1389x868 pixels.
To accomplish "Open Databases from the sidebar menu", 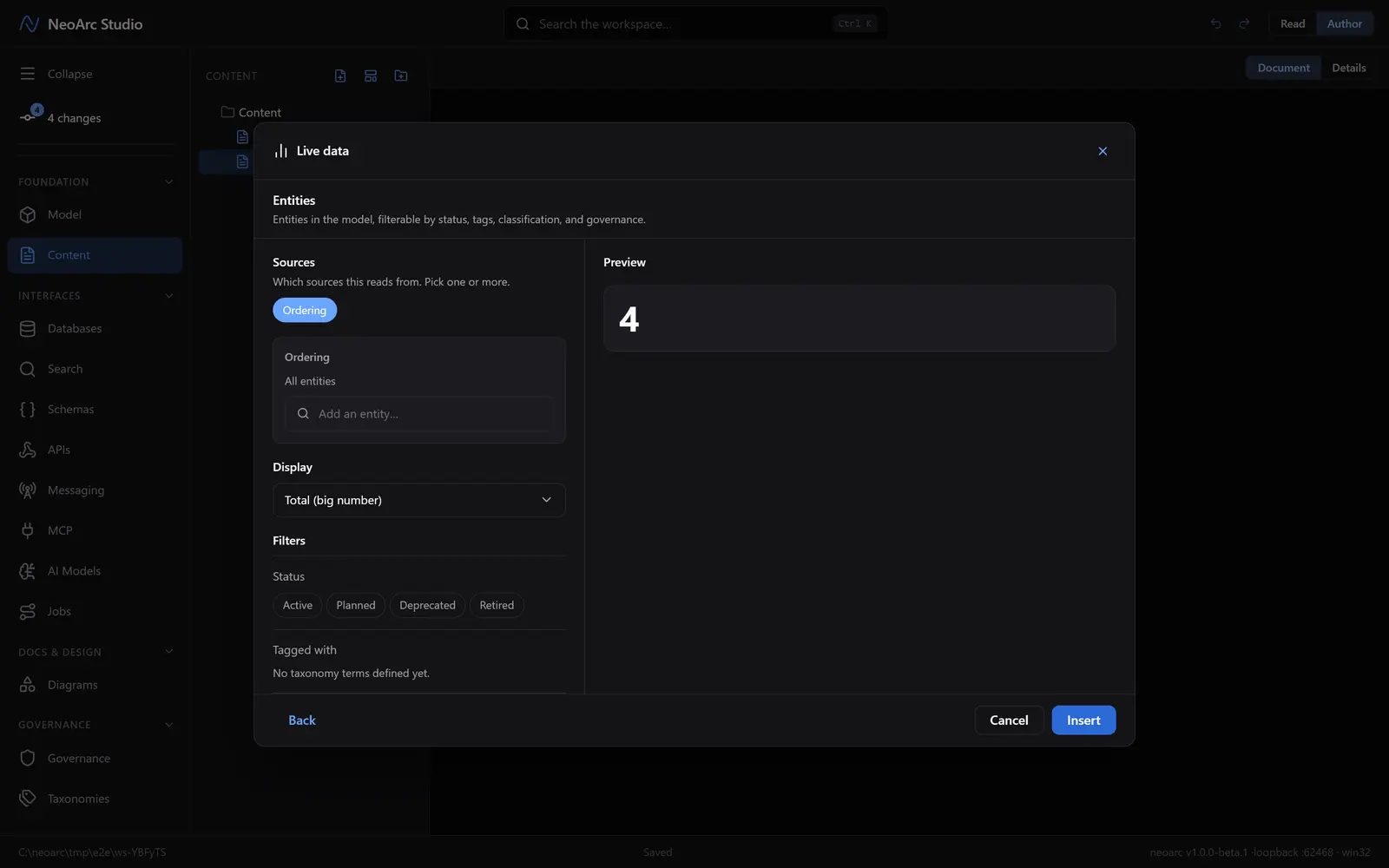I will click(x=95, y=328).
